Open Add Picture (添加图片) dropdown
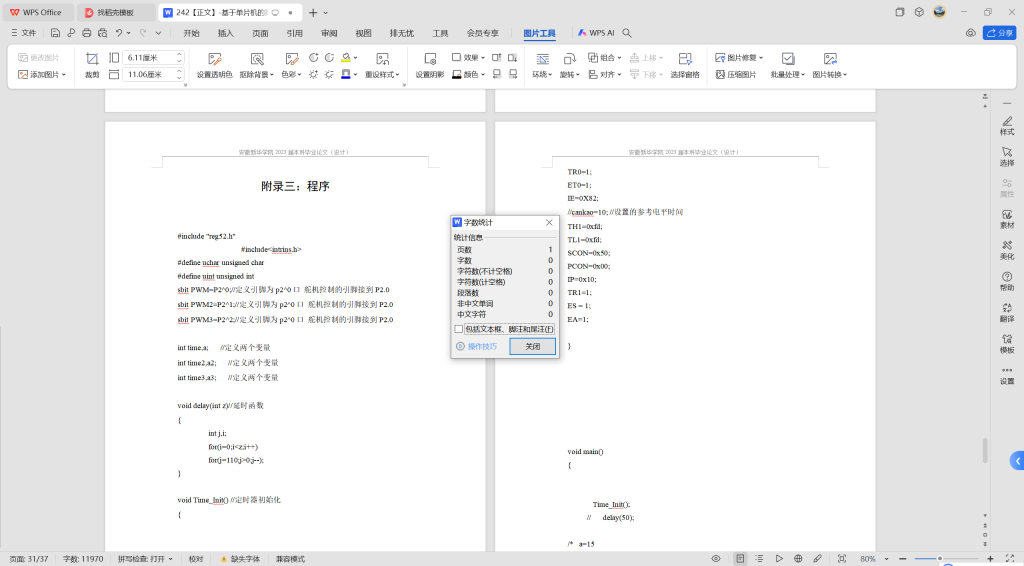The image size is (1024, 566). (x=42, y=74)
